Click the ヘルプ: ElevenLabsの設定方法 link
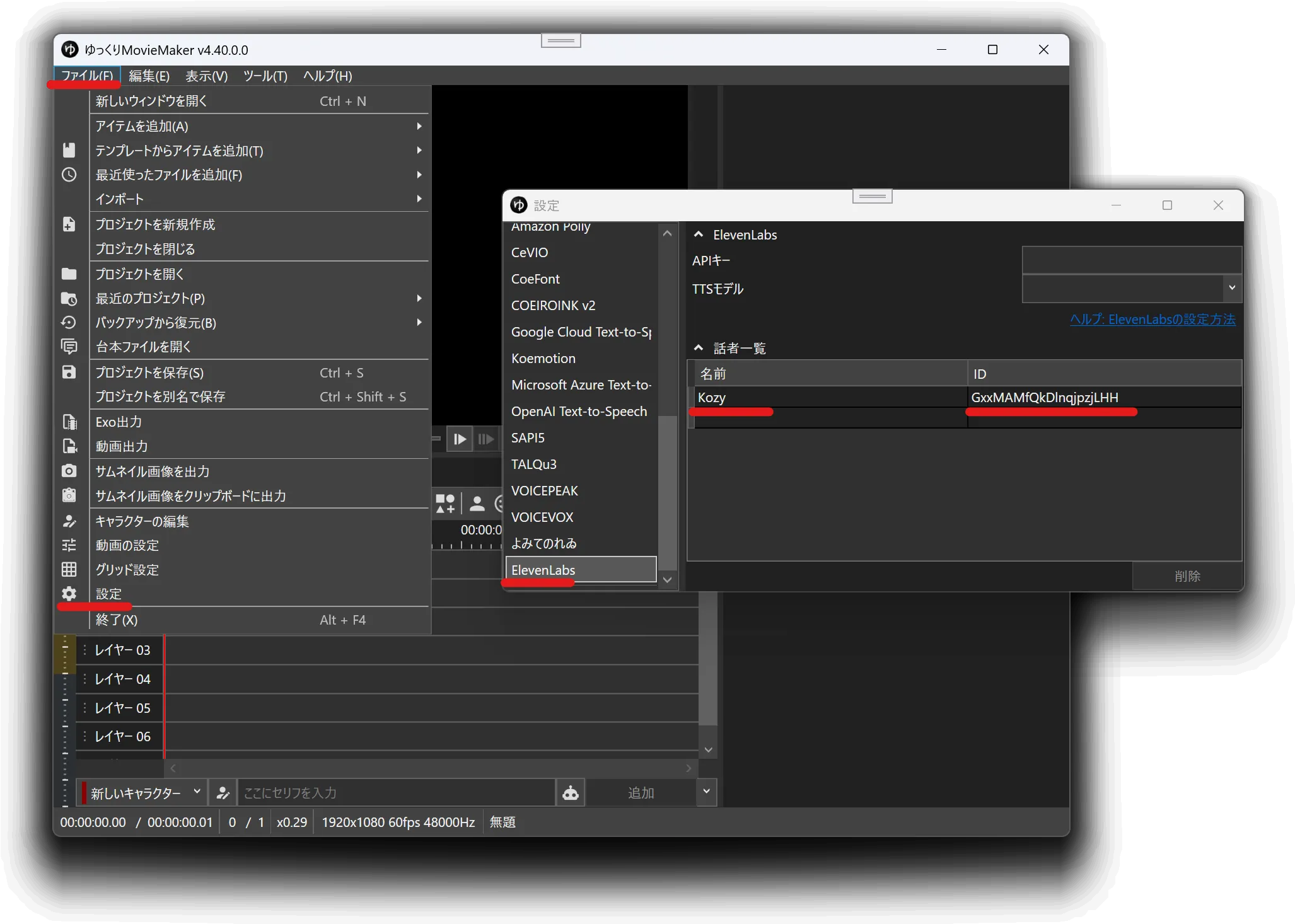Viewport: 1295px width, 924px height. click(x=1153, y=319)
